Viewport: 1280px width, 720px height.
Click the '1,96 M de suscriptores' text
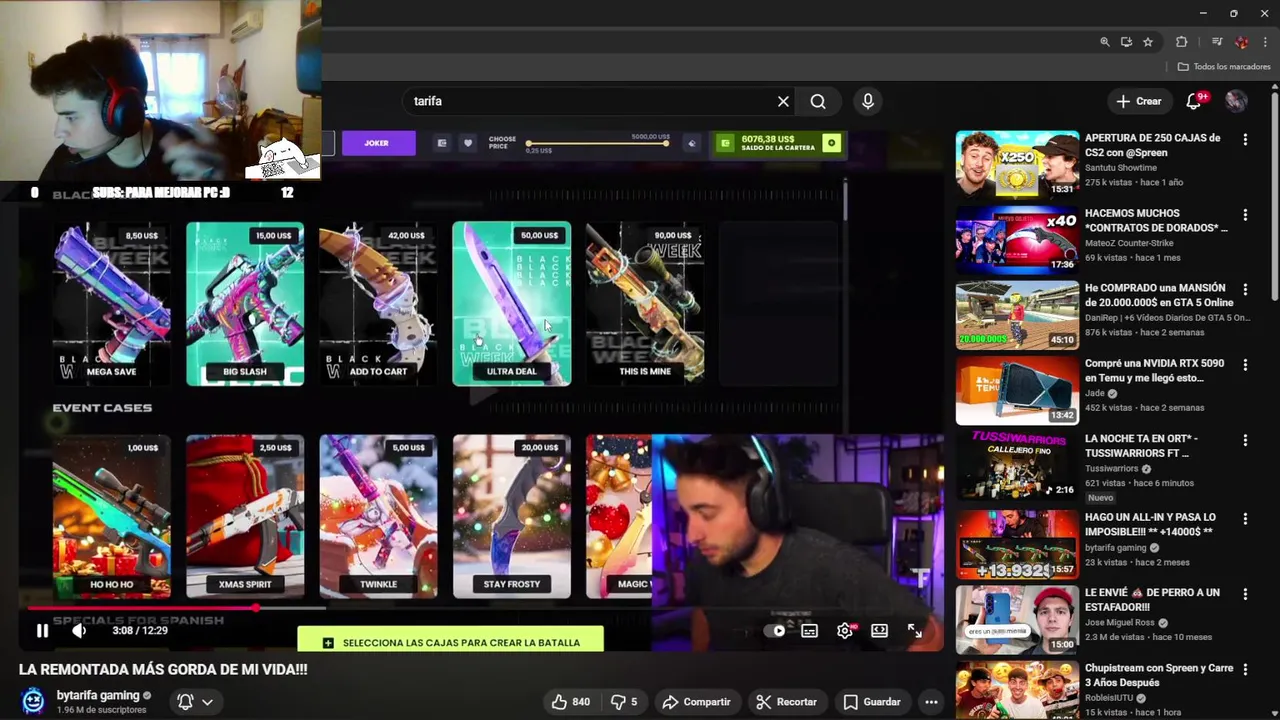101,710
